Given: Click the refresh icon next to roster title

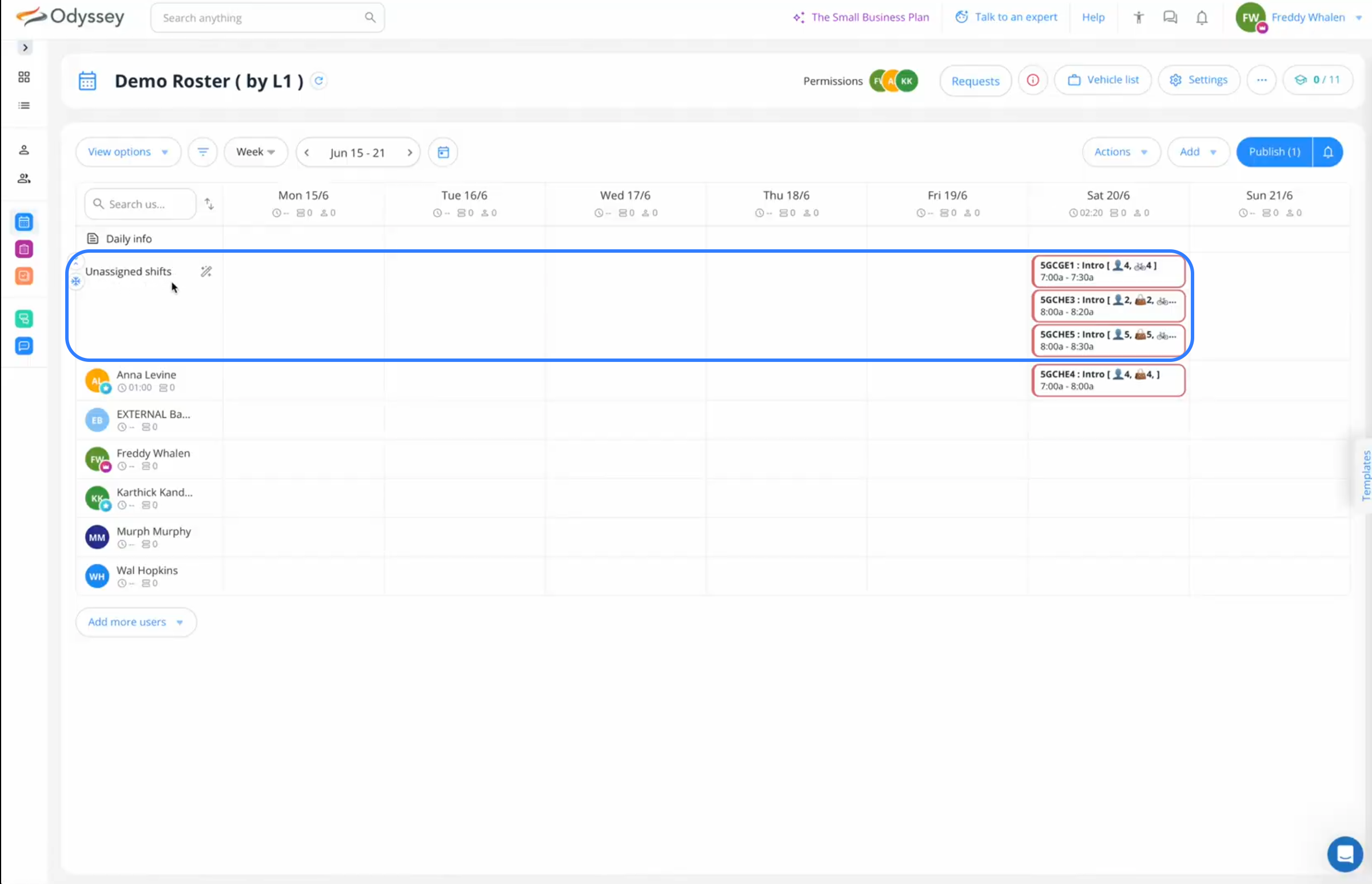Looking at the screenshot, I should pos(319,81).
